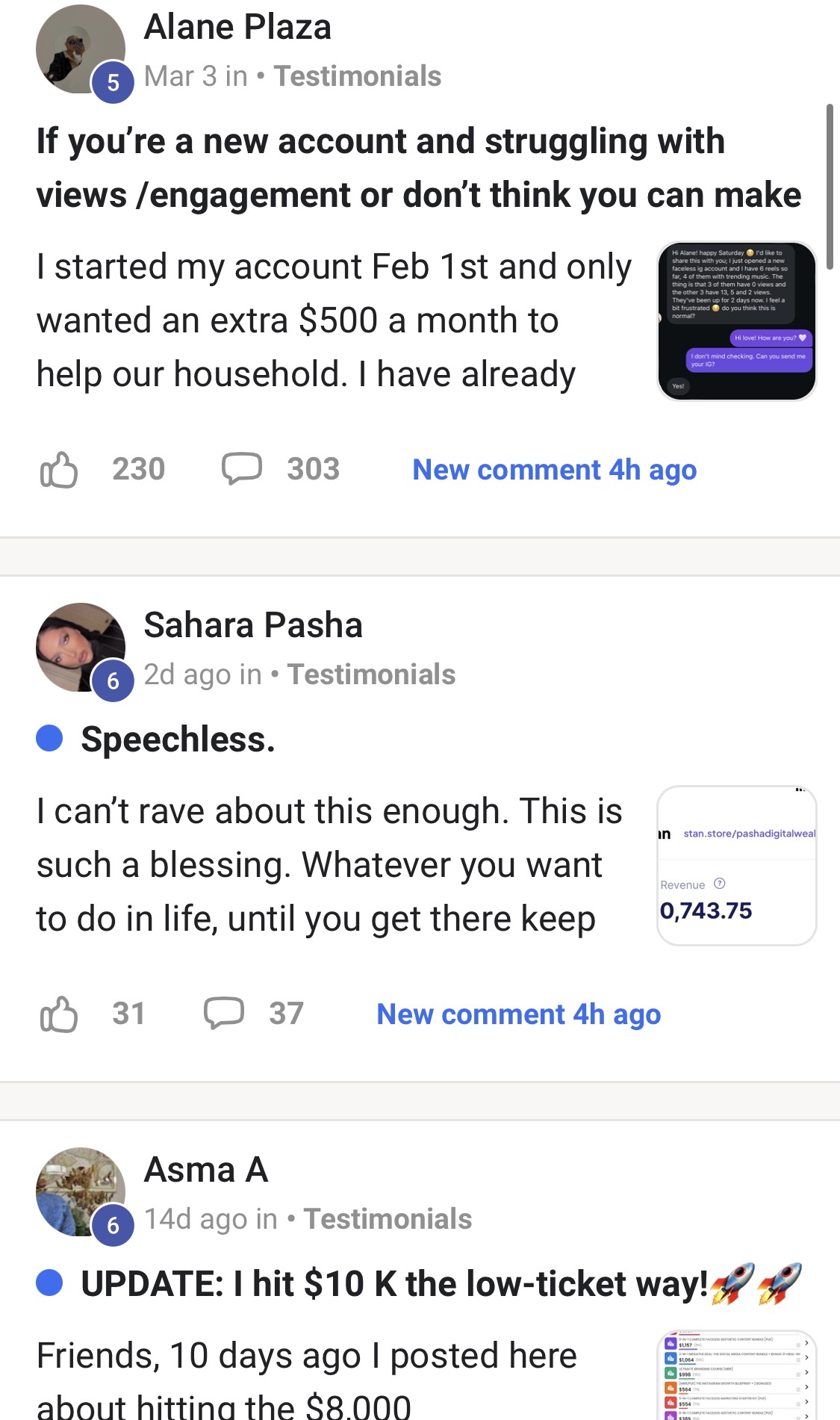The height and width of the screenshot is (1420, 840).
Task: Open Alane Plaza's profile avatar
Action: tap(78, 49)
